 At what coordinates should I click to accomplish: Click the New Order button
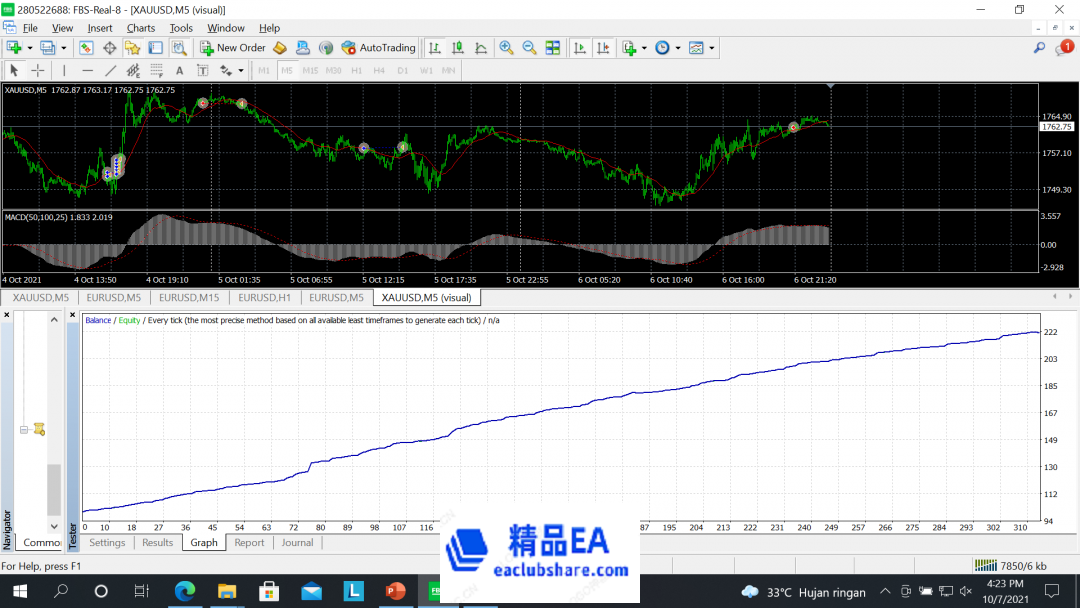[233, 48]
